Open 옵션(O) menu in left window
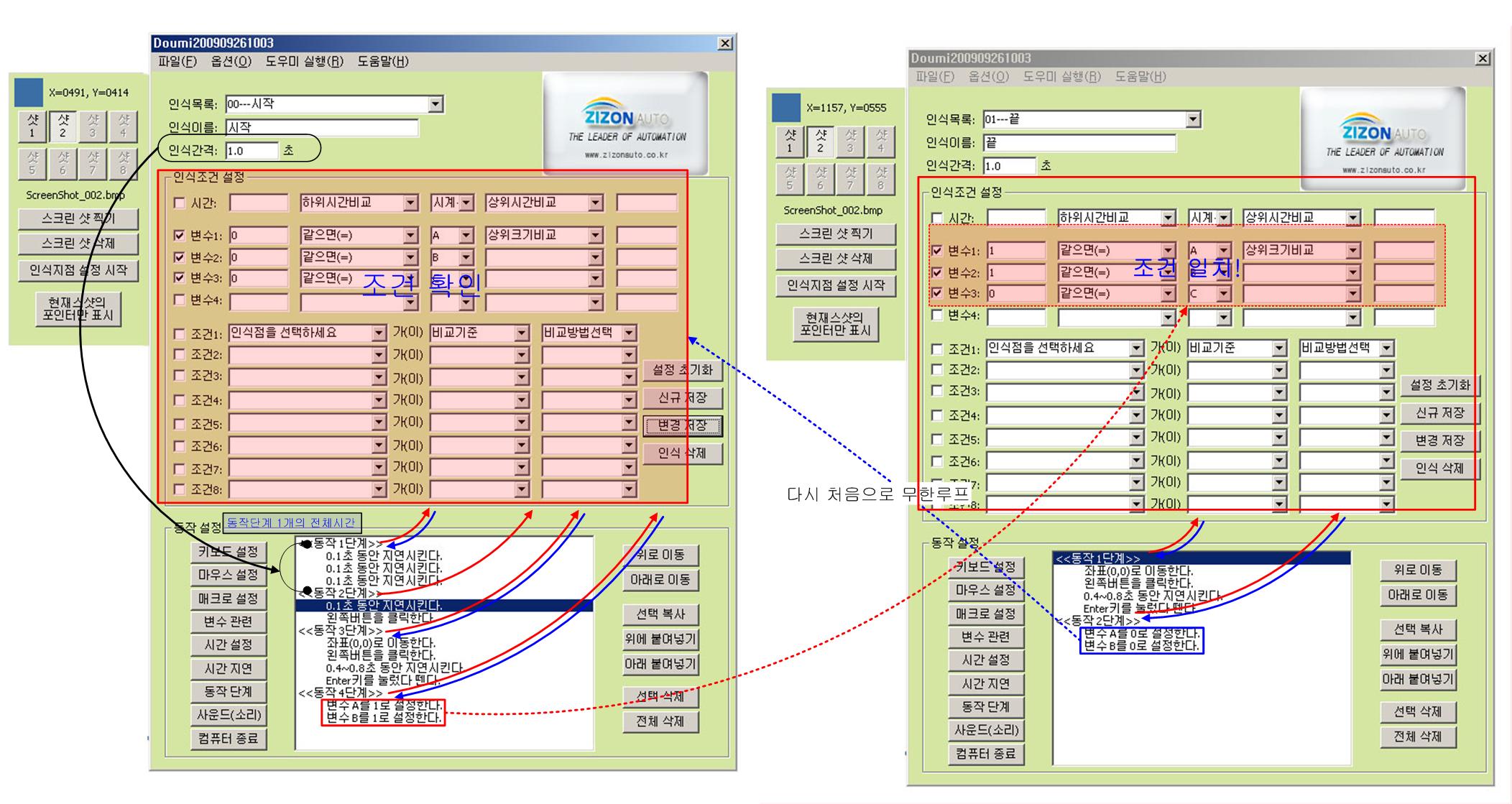 [231, 62]
